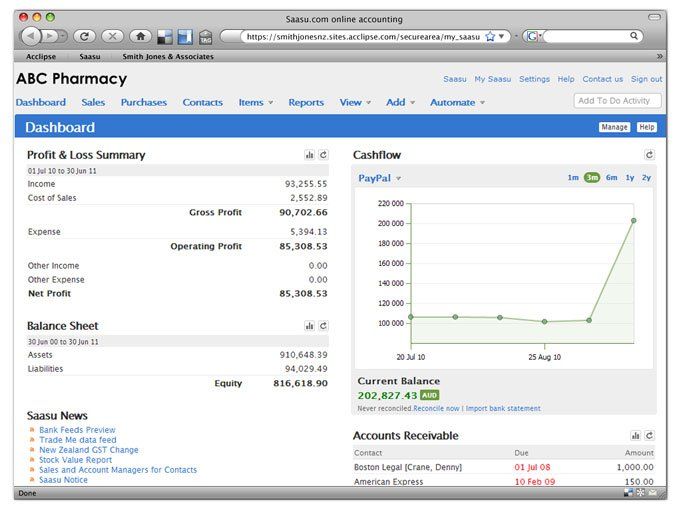Click the browser reload button

pyautogui.click(x=84, y=36)
